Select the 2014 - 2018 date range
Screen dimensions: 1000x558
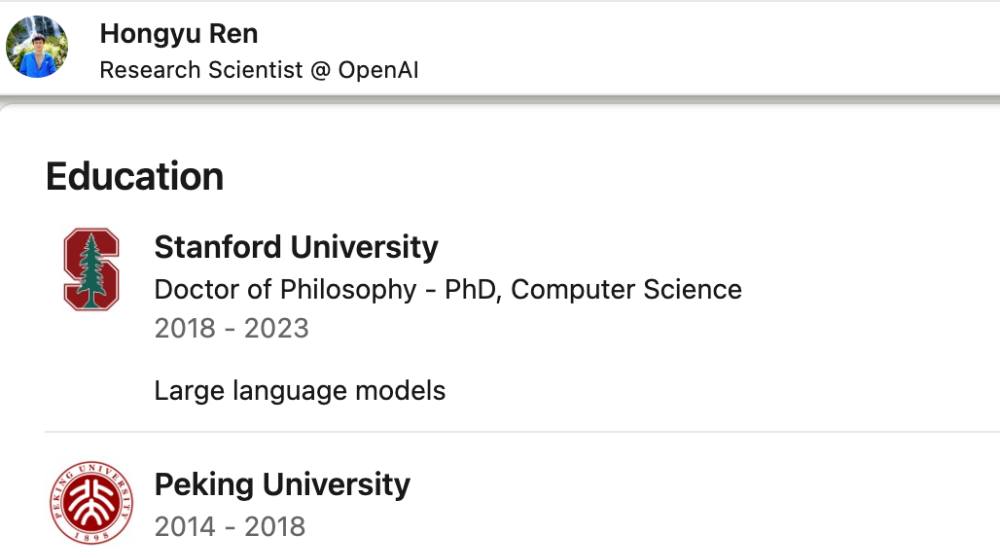point(230,527)
